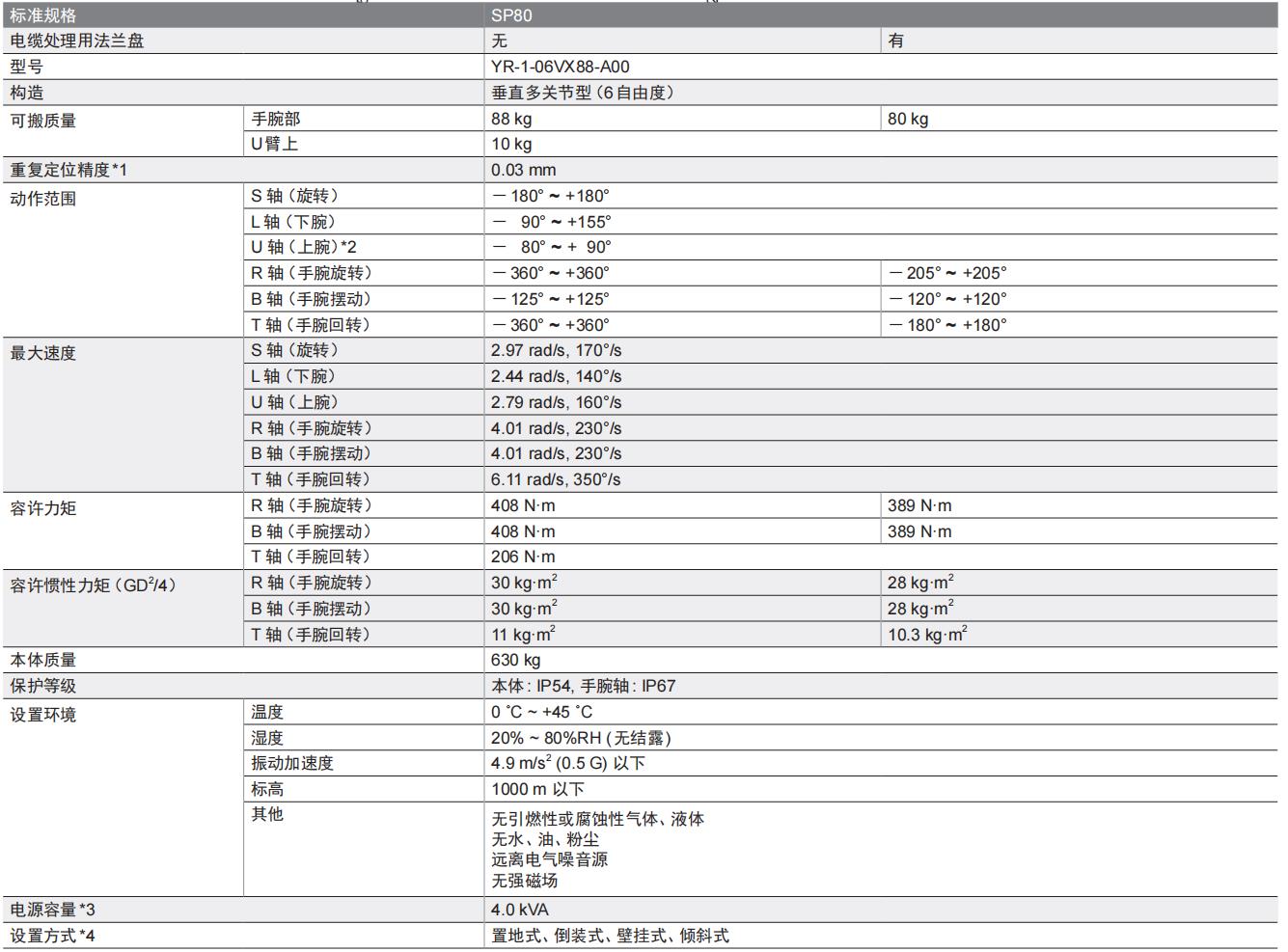
Task: Click the 'U臂上' sub-label
Action: [x=275, y=144]
